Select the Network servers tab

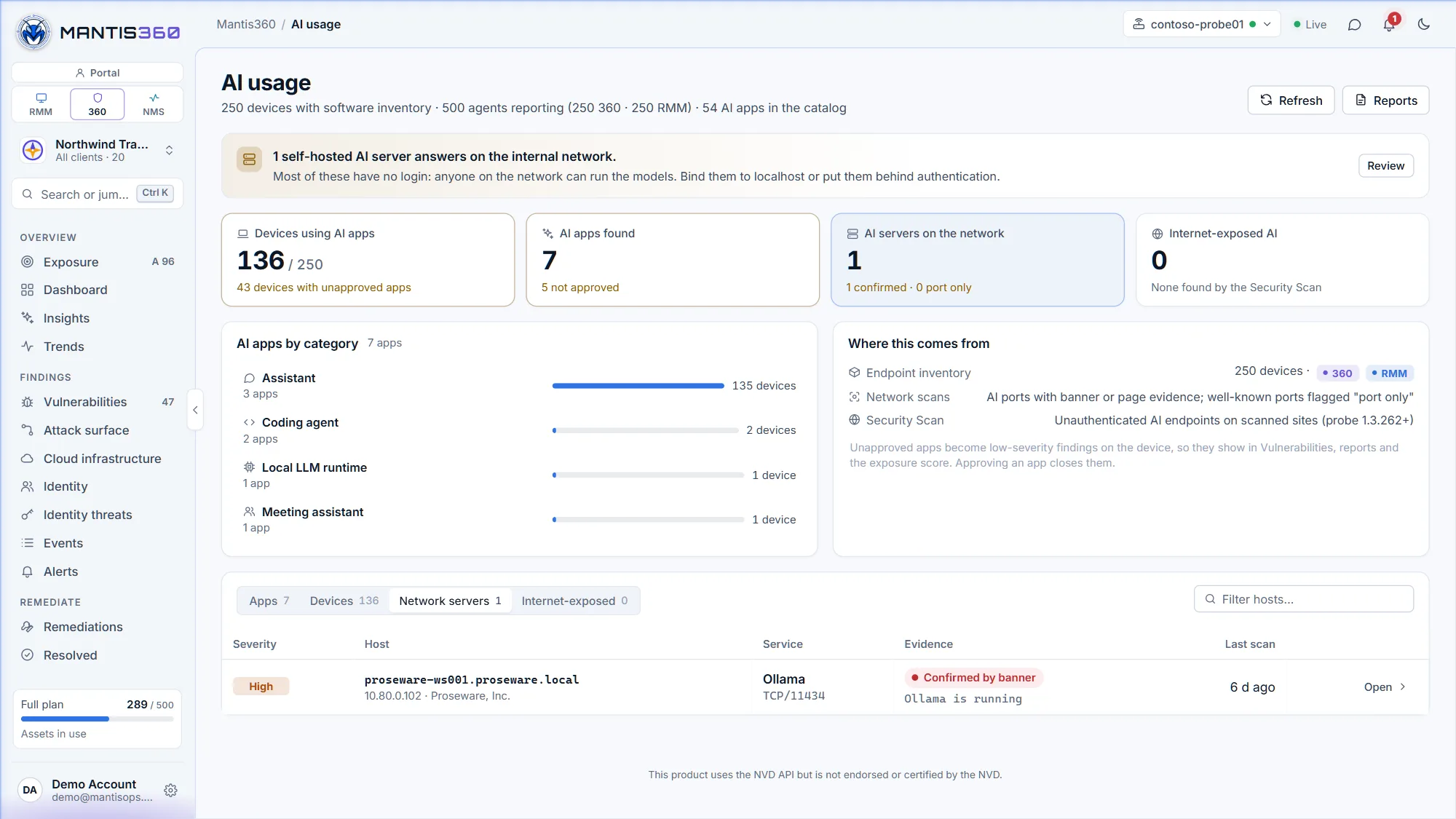coord(450,601)
